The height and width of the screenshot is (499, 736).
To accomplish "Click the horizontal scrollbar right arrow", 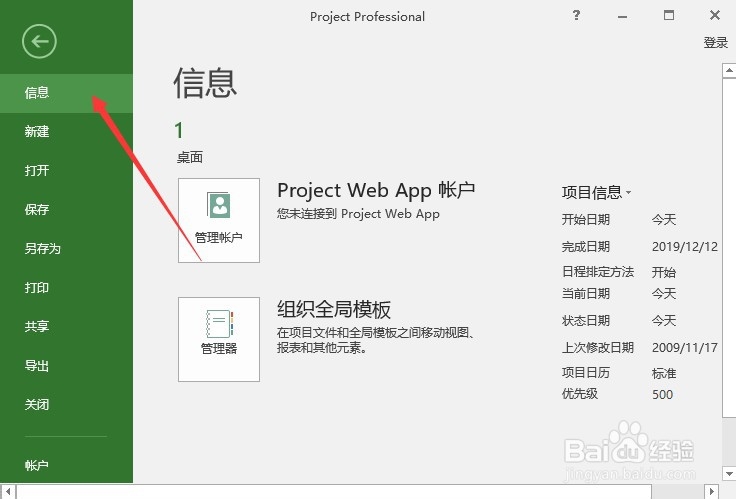I will [x=712, y=491].
